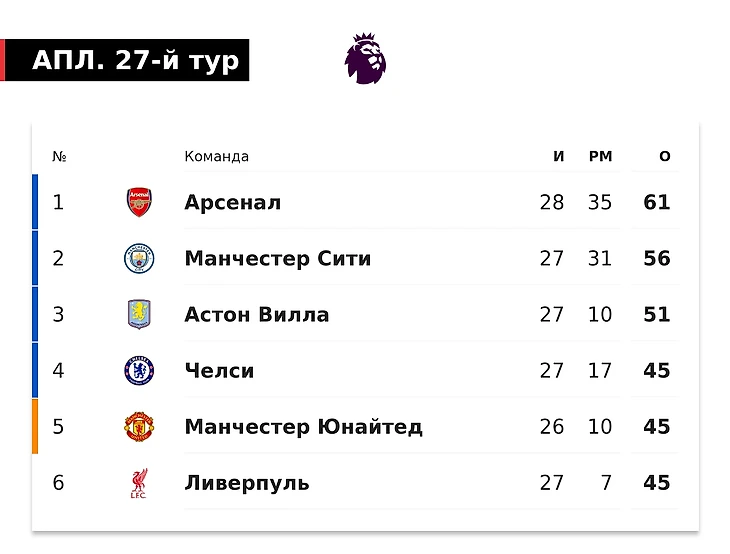This screenshot has height=554, width=730.
Task: Select the Челси team name
Action: [219, 371]
